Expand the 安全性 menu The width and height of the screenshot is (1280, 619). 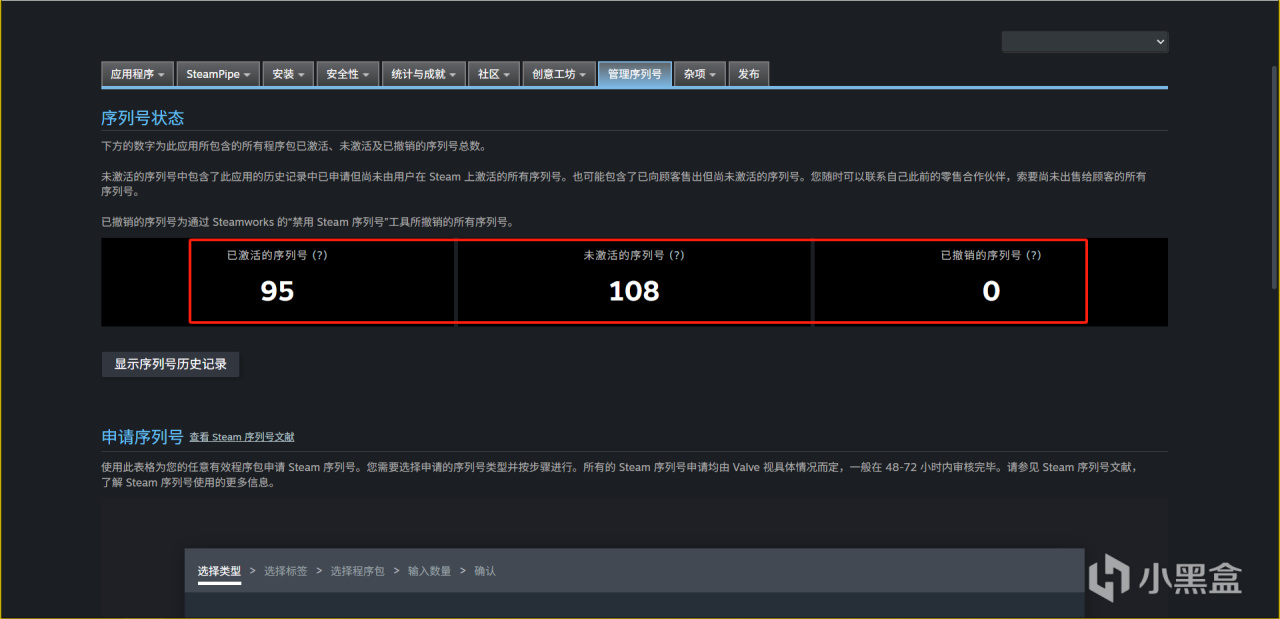(x=348, y=74)
